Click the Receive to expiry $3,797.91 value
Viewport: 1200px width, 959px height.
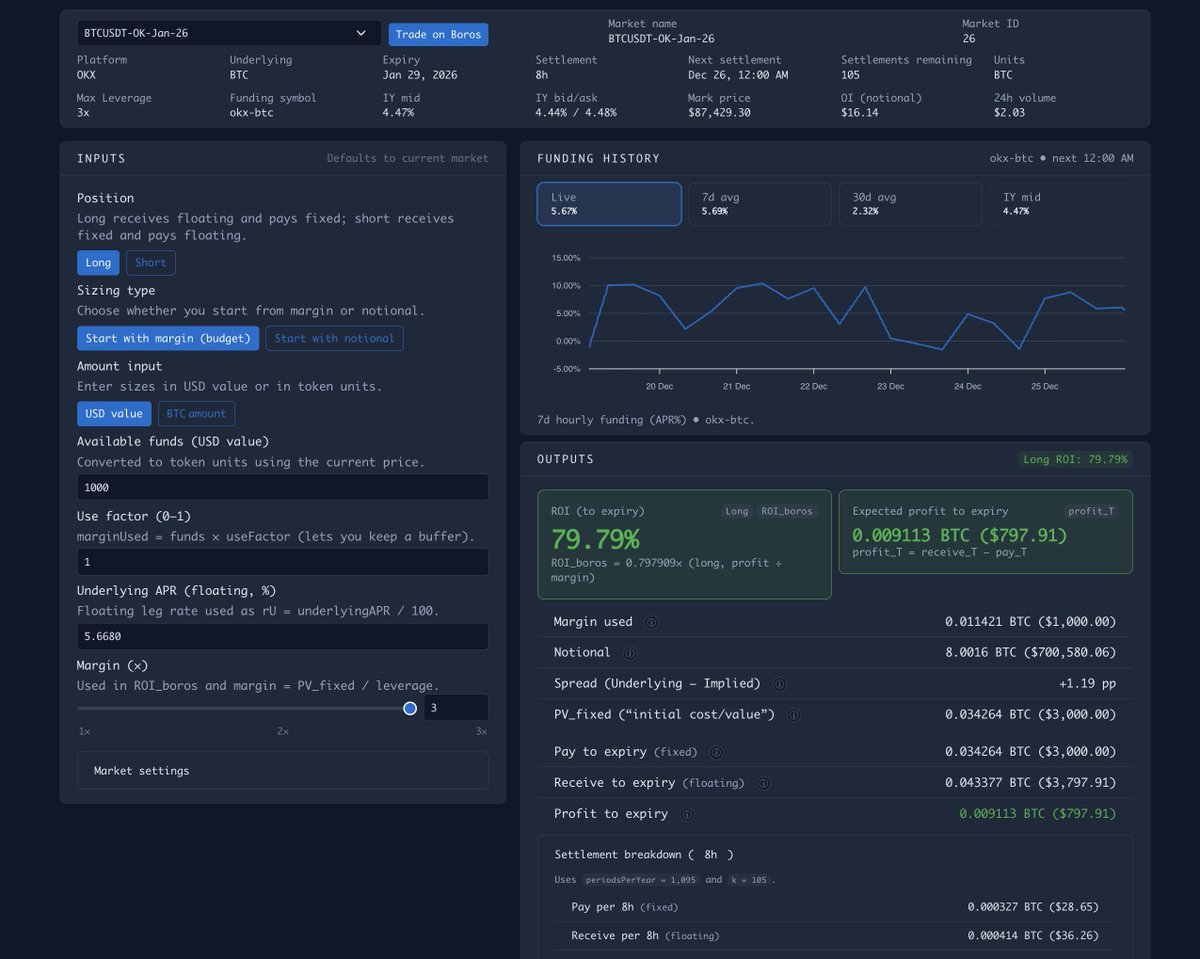[1030, 783]
